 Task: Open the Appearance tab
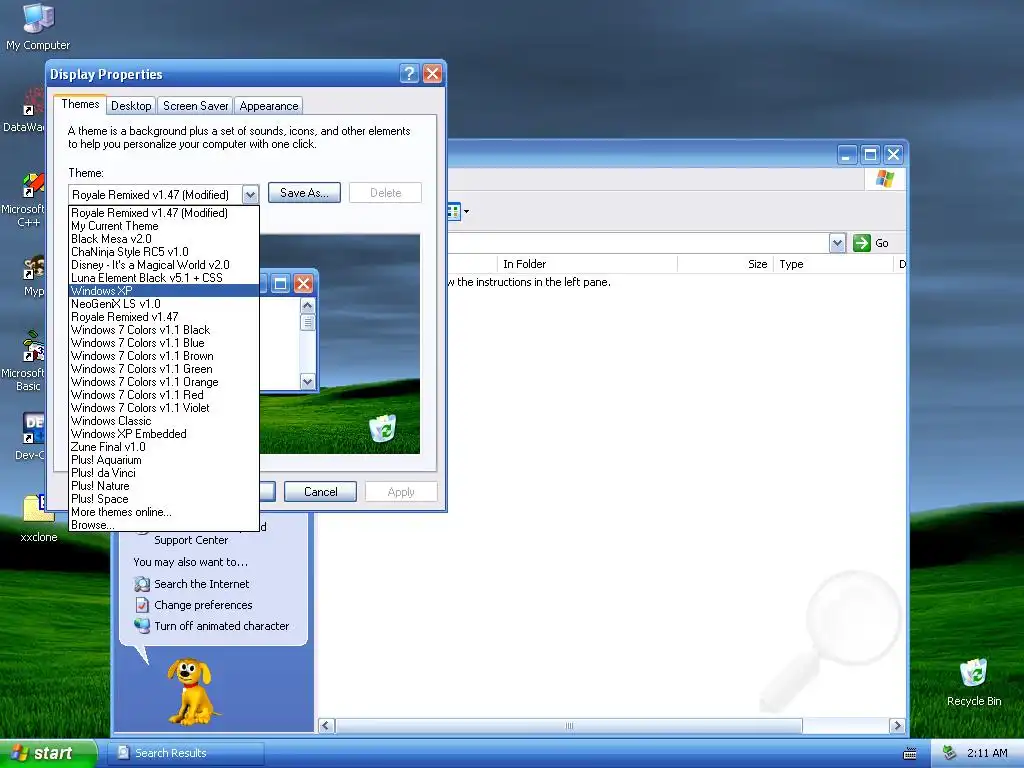coord(268,106)
